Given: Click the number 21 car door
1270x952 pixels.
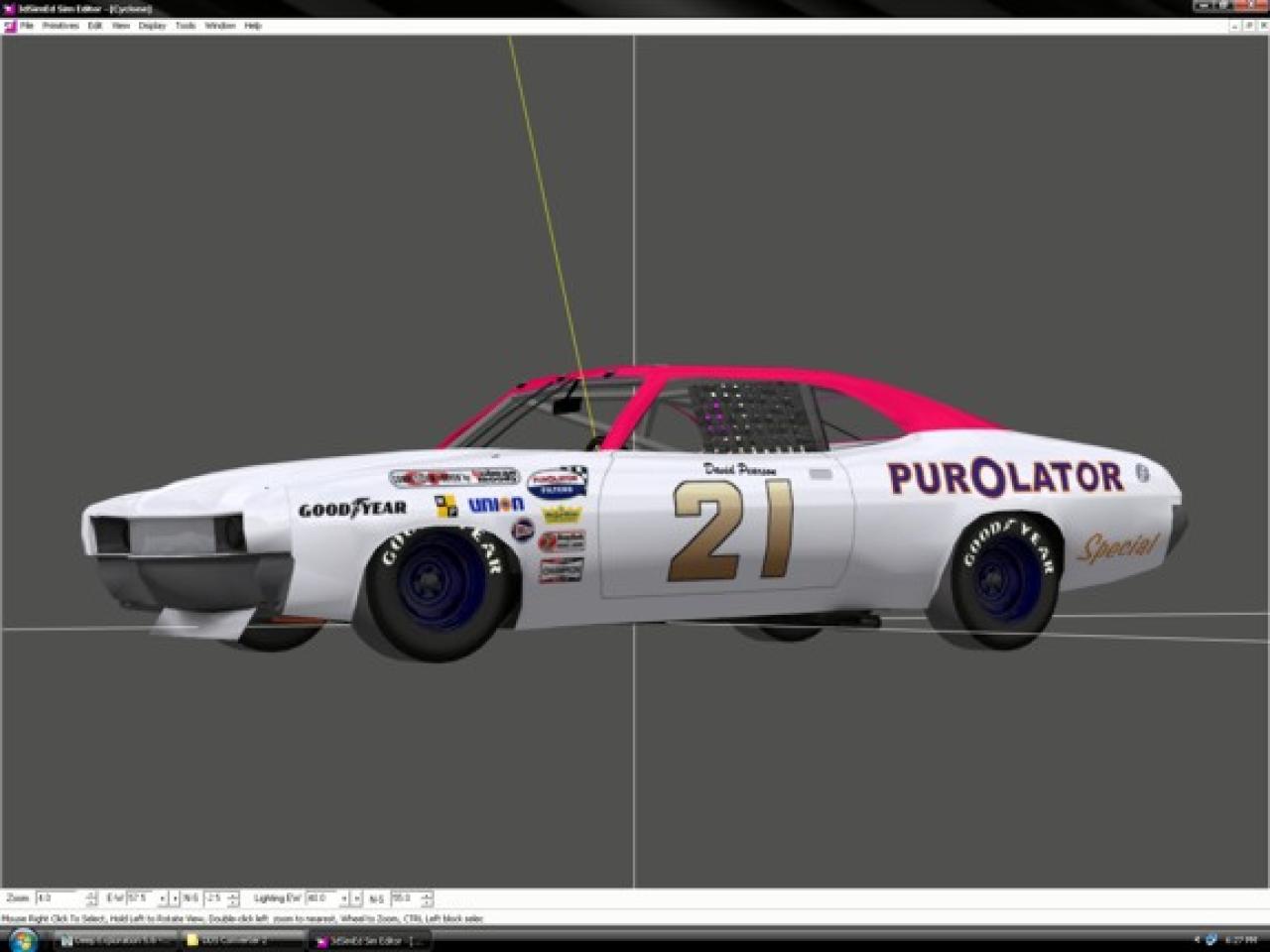Looking at the screenshot, I should click(x=729, y=531).
